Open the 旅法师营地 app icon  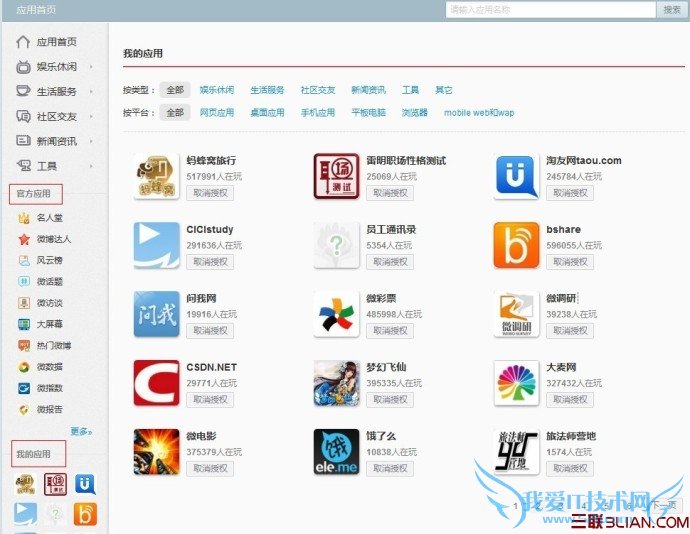pyautogui.click(x=517, y=452)
